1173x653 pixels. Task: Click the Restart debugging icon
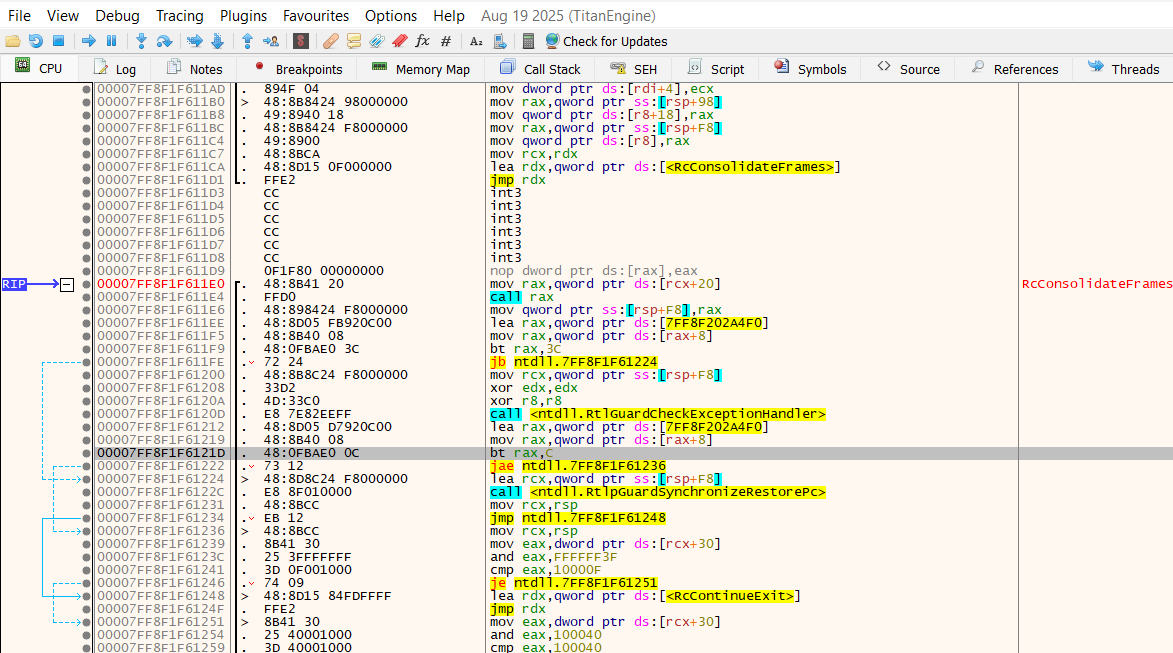tap(35, 41)
